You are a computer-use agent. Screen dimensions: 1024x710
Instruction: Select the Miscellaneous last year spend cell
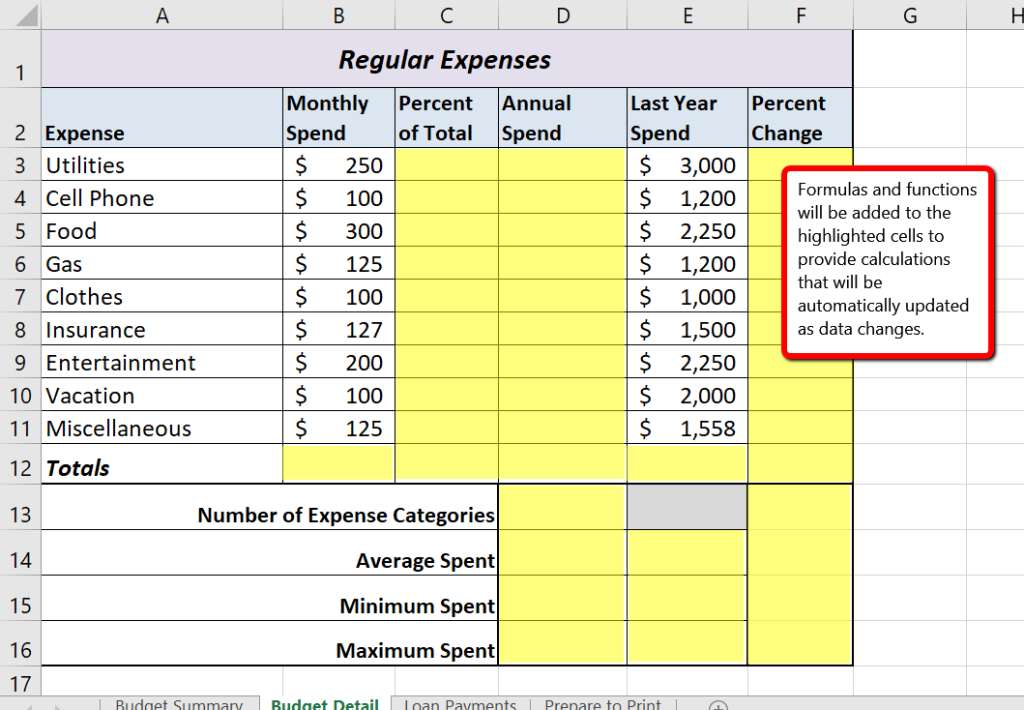686,429
